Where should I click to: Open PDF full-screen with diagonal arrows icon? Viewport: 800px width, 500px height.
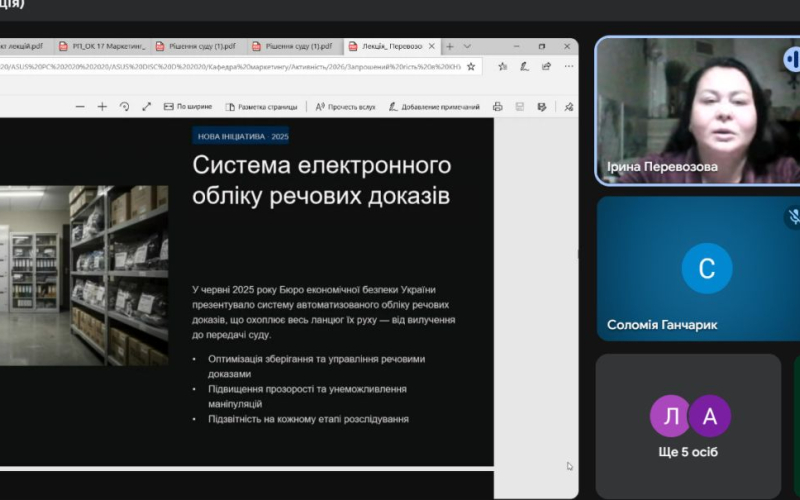147,107
